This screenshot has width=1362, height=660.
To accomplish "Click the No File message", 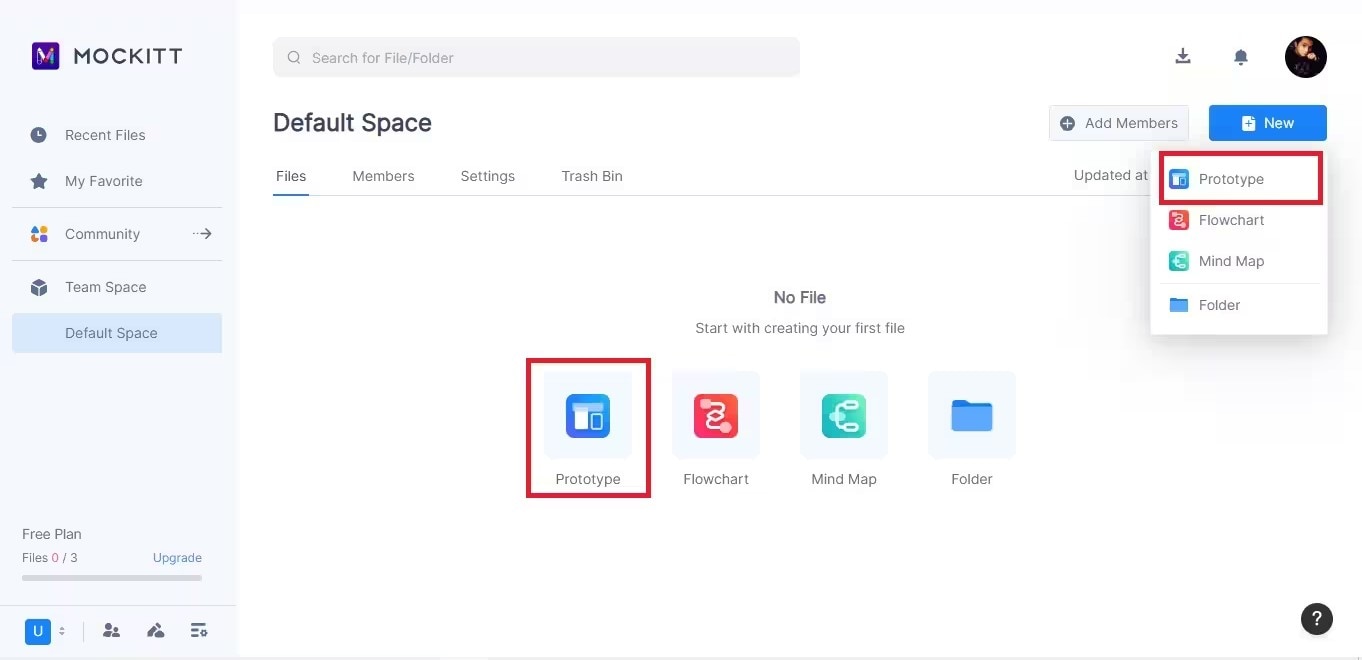I will coord(800,297).
